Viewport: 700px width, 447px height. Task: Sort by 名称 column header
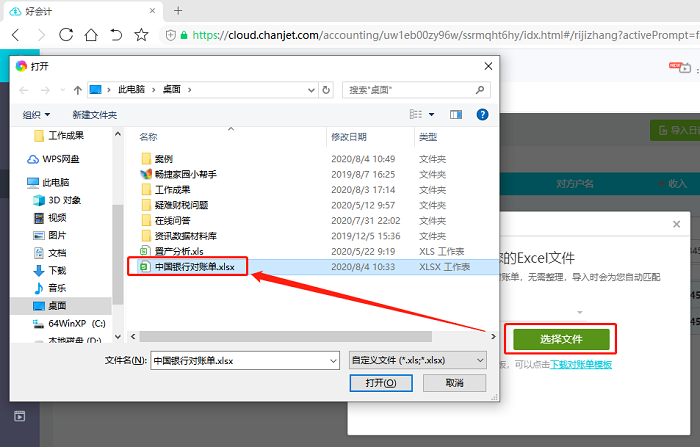coord(148,137)
